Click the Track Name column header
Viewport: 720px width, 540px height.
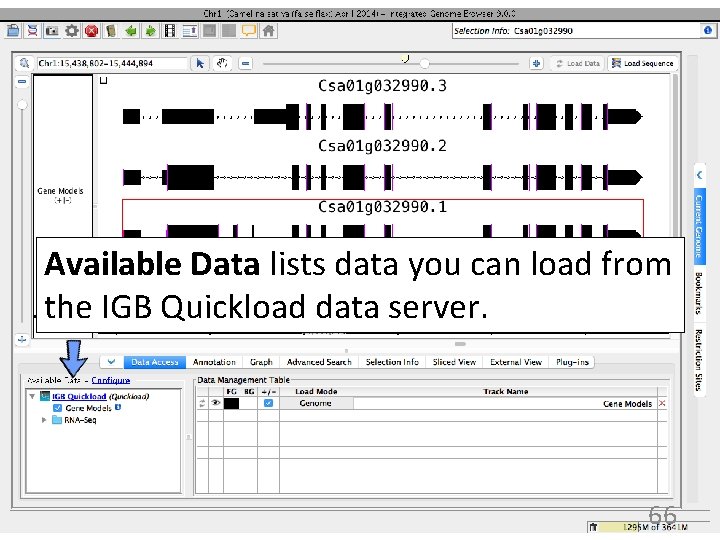[x=506, y=391]
